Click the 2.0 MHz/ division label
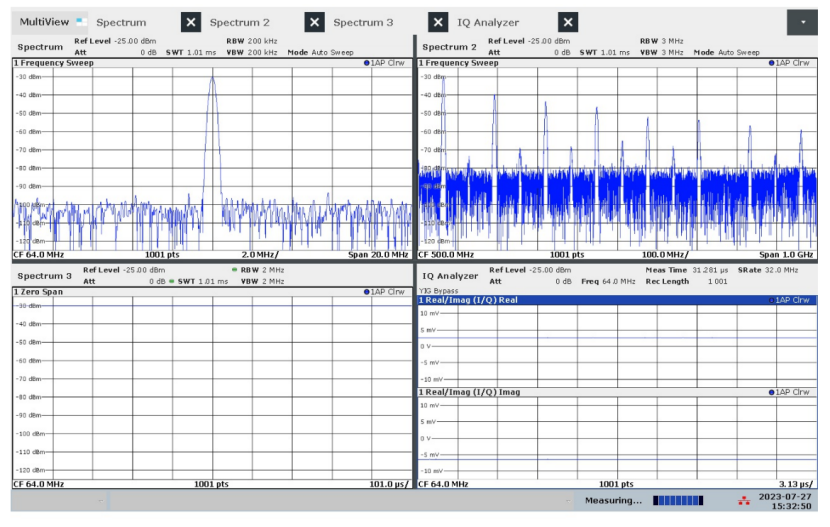Screen dimensions: 830x527 (260, 255)
